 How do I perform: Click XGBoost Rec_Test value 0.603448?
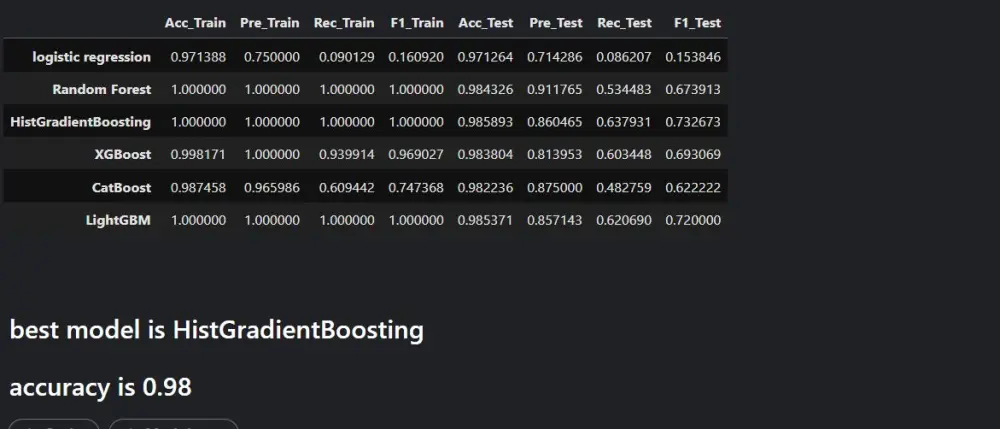(624, 155)
